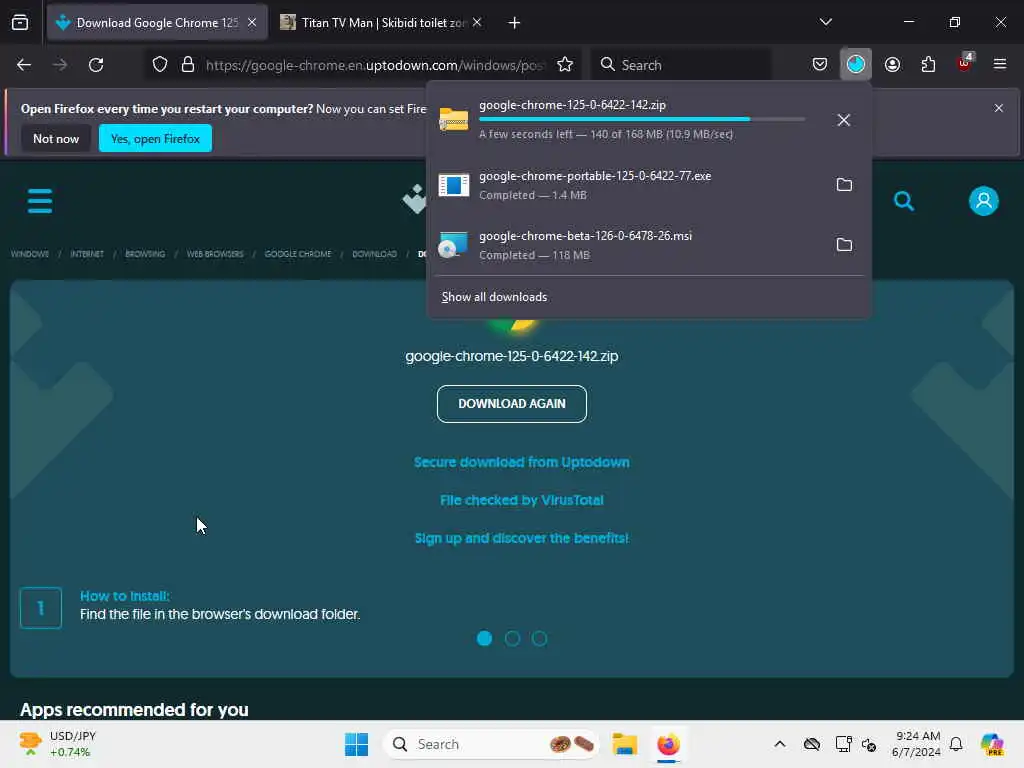The image size is (1024, 768).
Task: Expand the list all tabs chevron
Action: 825,22
